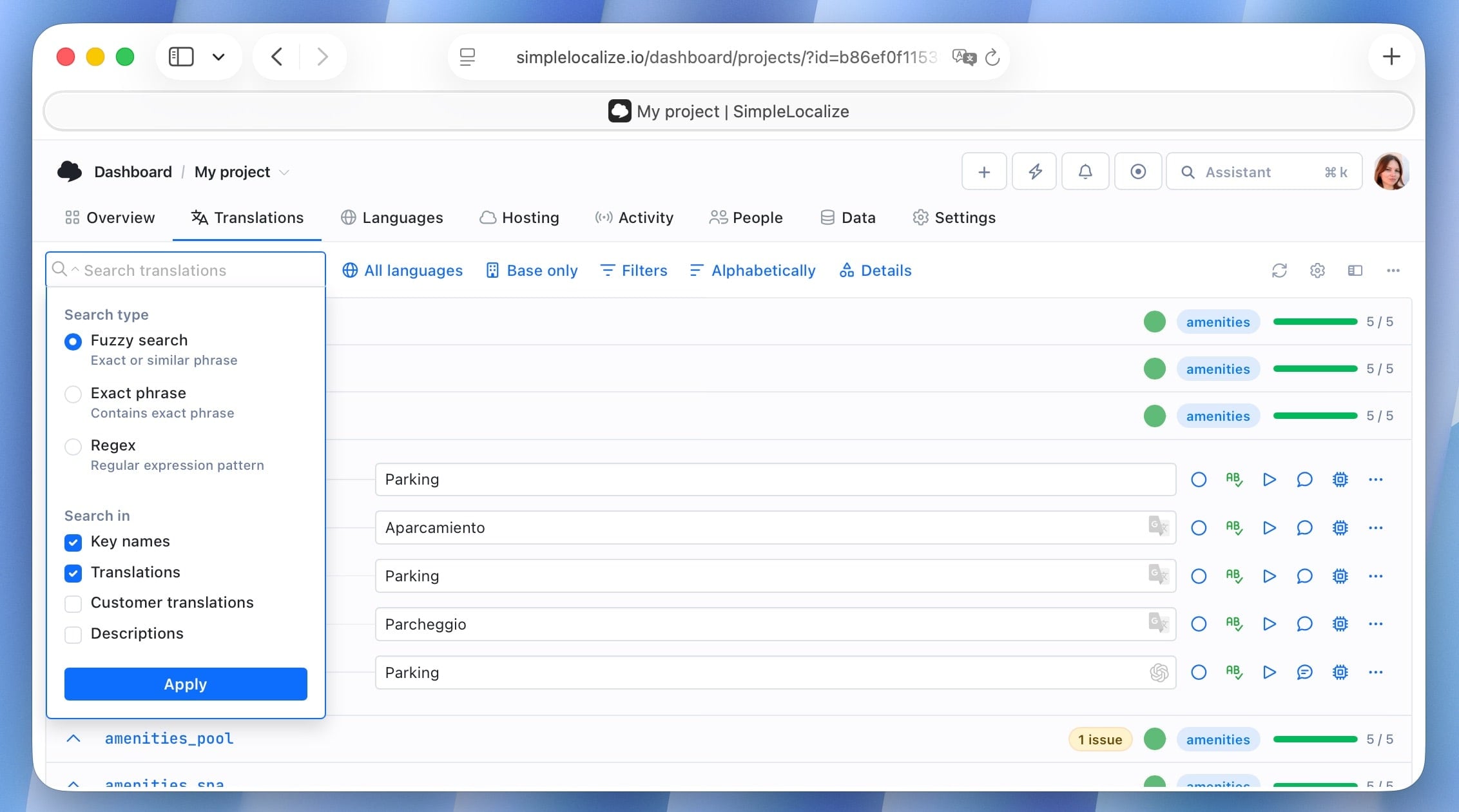Open more options on first Parking row

click(x=1376, y=479)
